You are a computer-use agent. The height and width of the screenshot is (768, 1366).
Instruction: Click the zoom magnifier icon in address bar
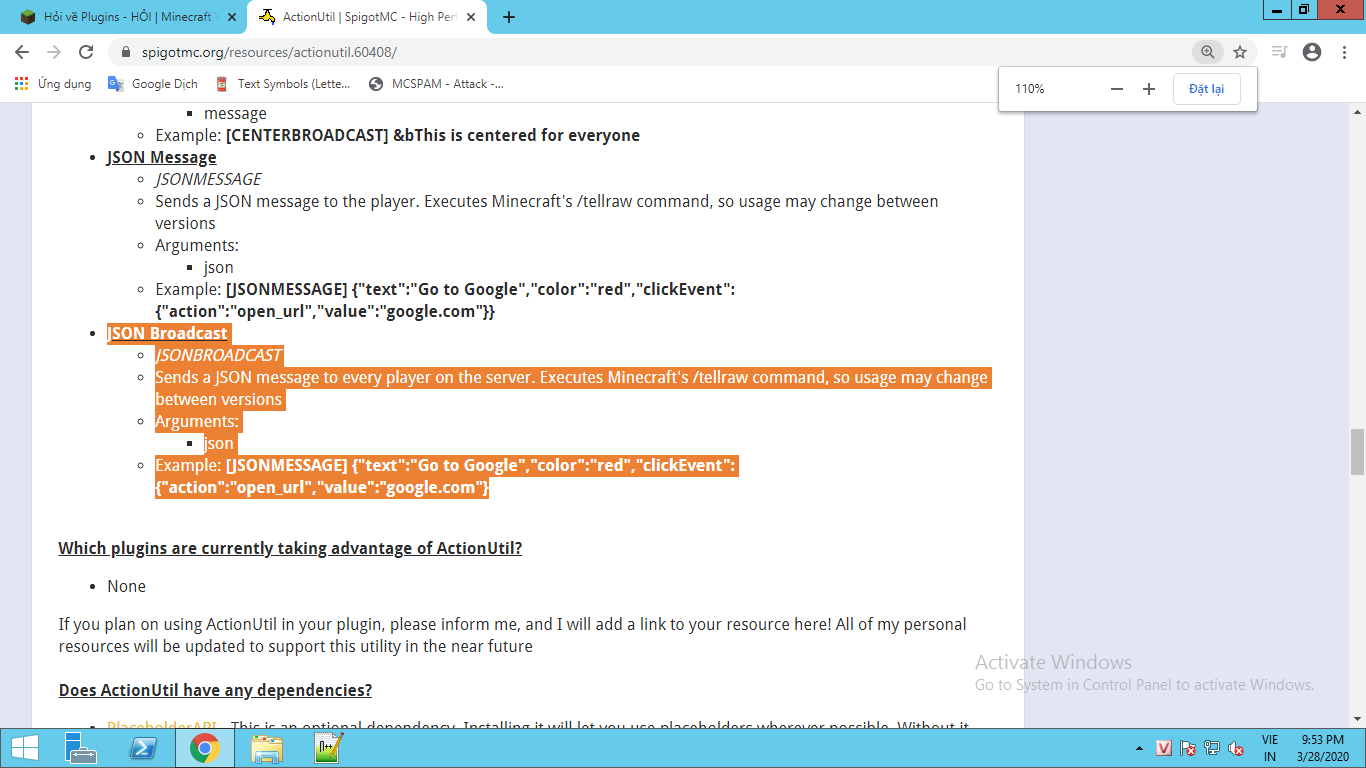(x=1208, y=52)
